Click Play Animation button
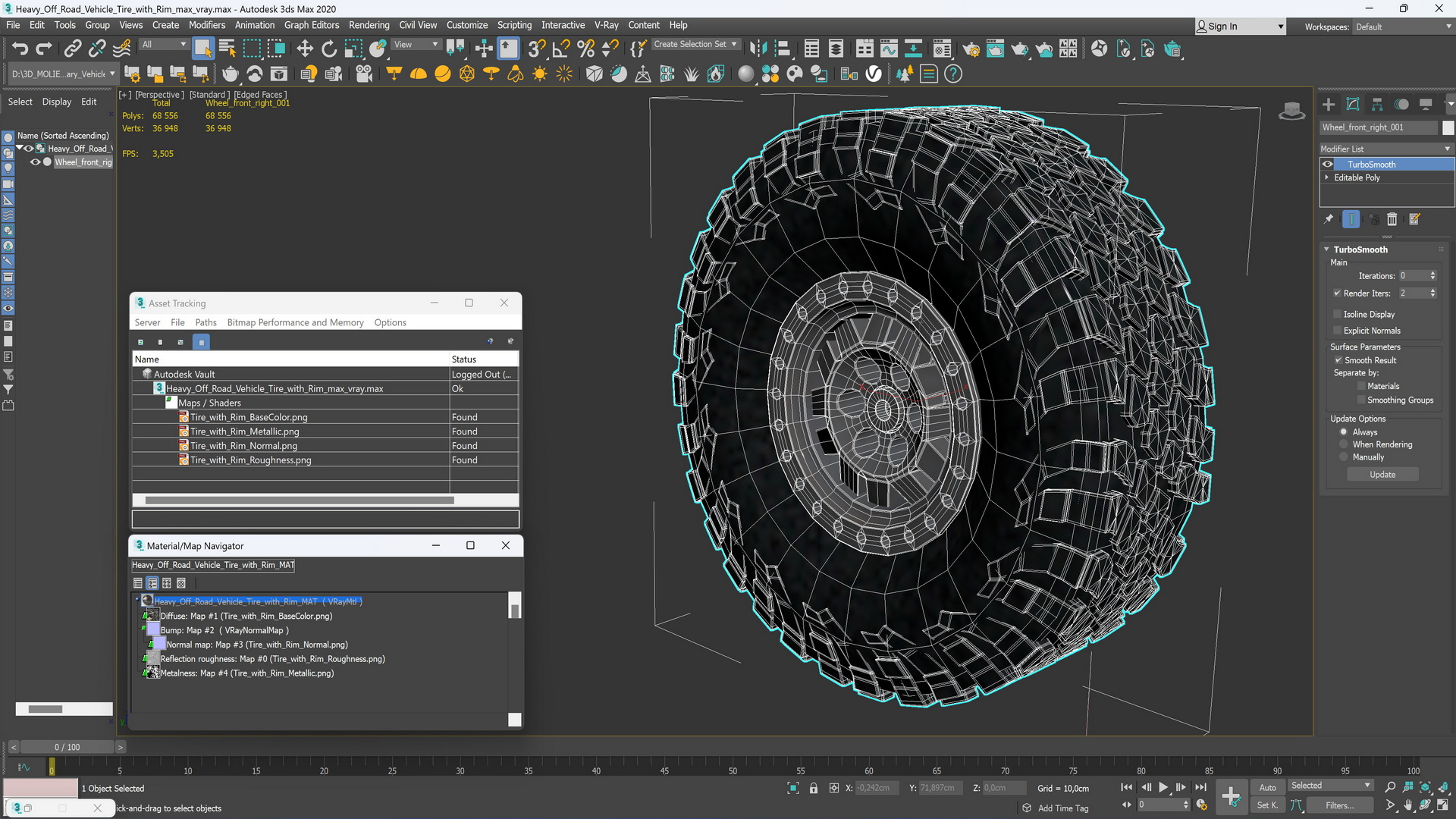The height and width of the screenshot is (819, 1456). coord(1163,788)
